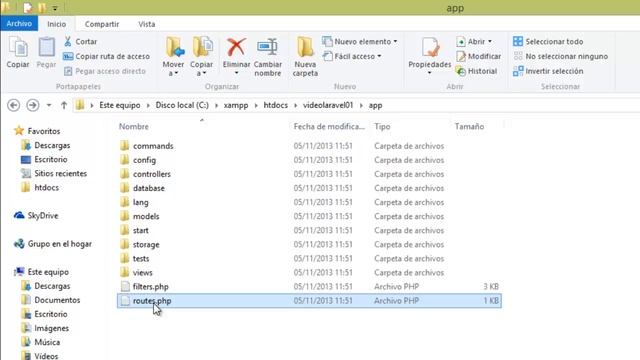
Task: Click the Copiar clipboard icon
Action: pyautogui.click(x=18, y=47)
